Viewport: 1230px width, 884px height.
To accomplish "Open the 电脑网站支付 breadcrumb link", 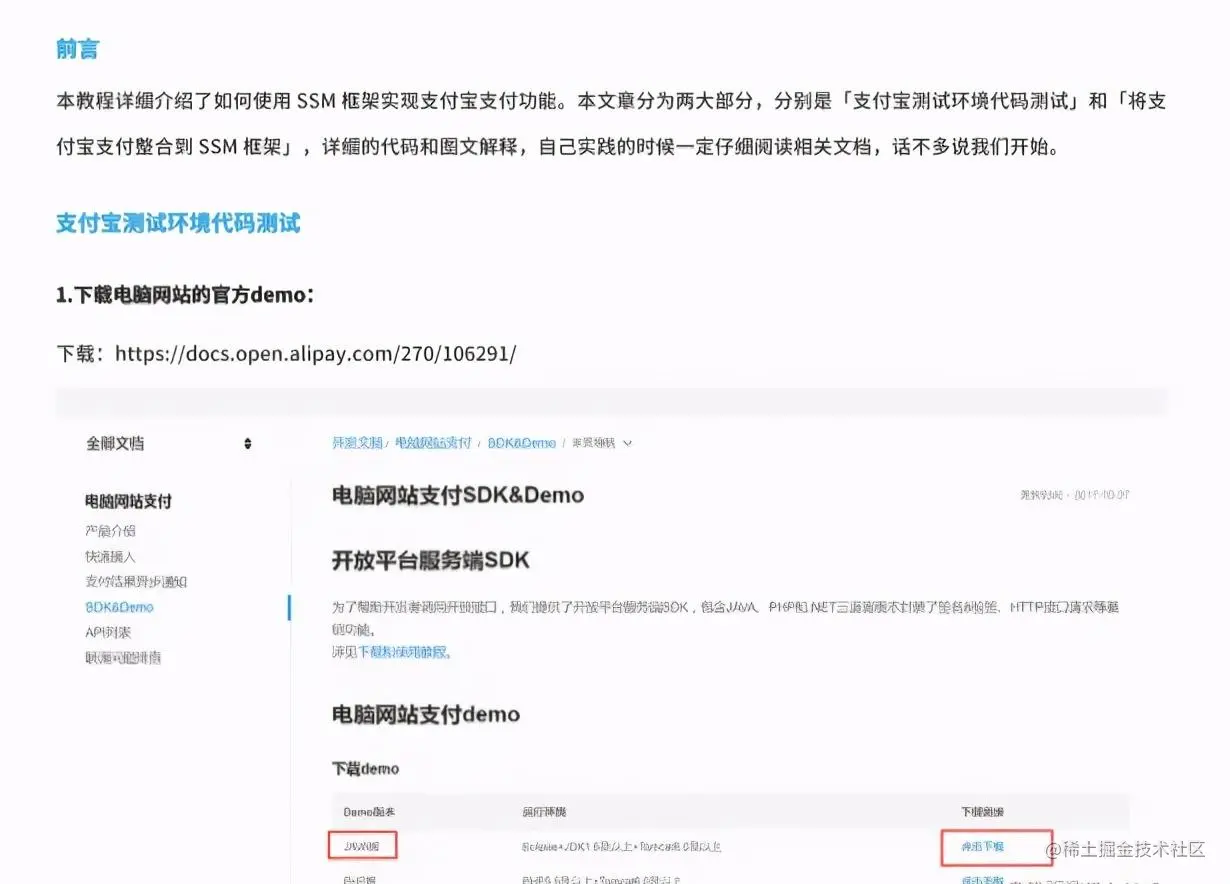I will [x=433, y=442].
